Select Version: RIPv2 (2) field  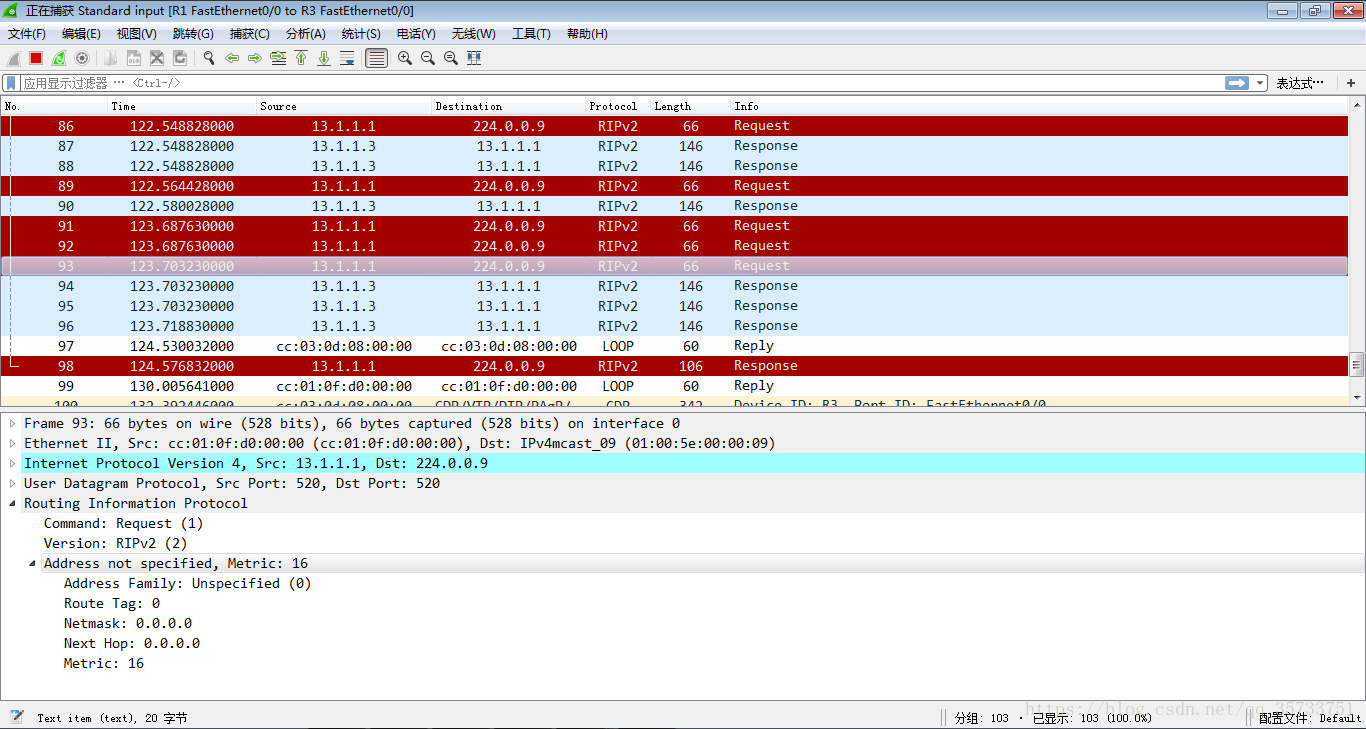tap(115, 543)
